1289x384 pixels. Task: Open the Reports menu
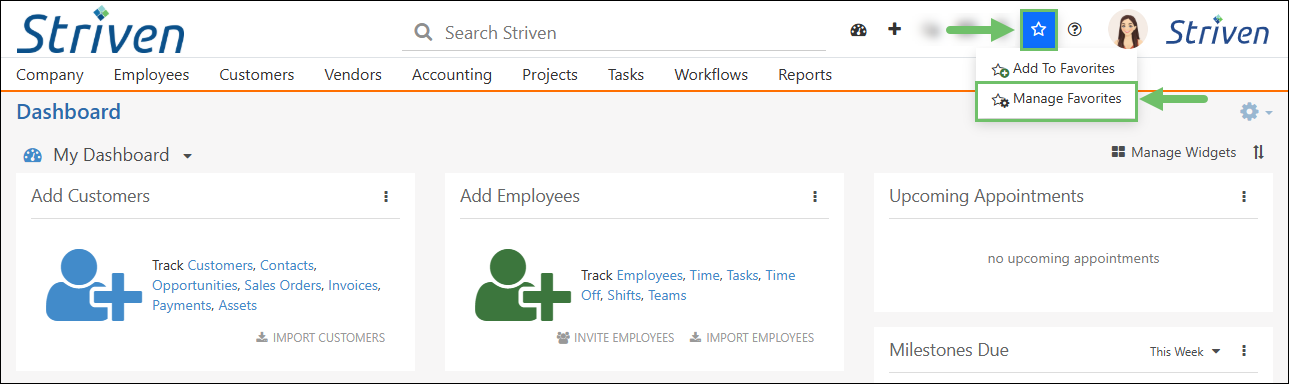click(x=805, y=74)
